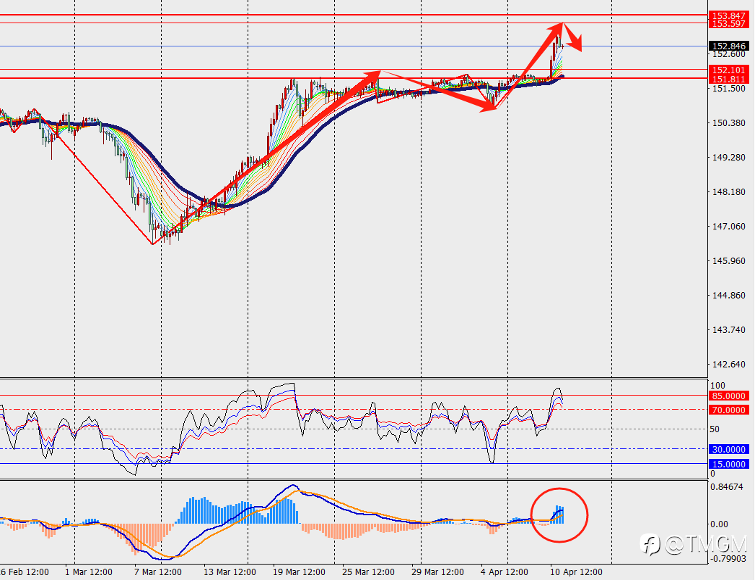The width and height of the screenshot is (755, 580).
Task: Click the 7 Mar 12:00 time axis label
Action: click(x=158, y=572)
